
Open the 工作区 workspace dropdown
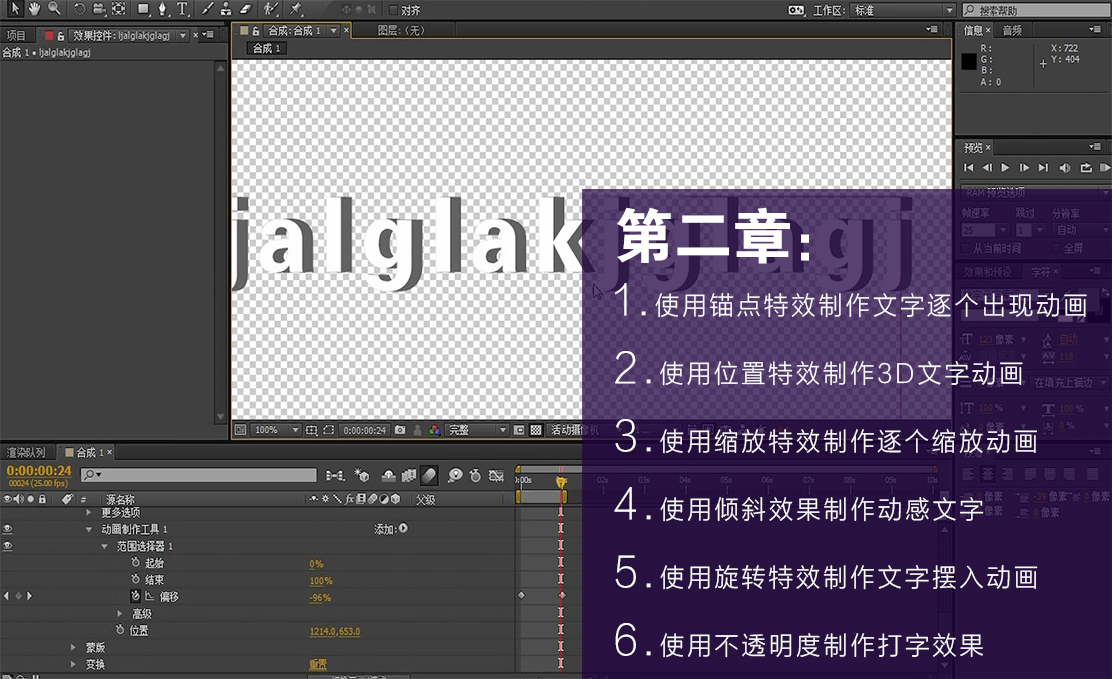[x=901, y=10]
